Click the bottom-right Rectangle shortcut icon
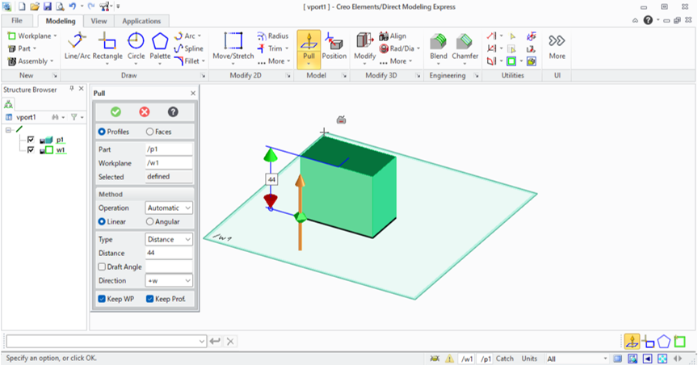Screen dimensions: 698x365 648,342
